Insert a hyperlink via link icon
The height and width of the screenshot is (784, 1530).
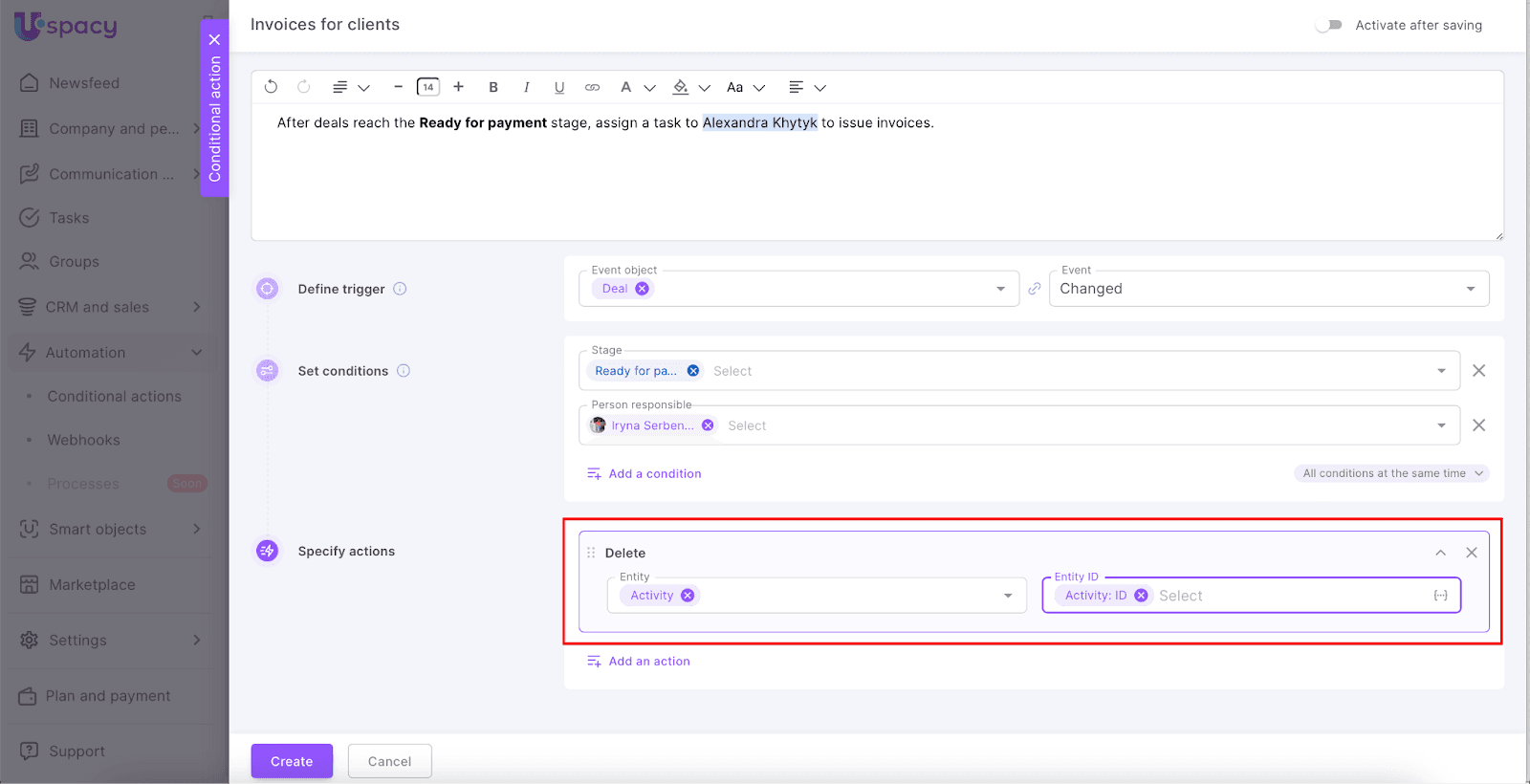pyautogui.click(x=592, y=87)
